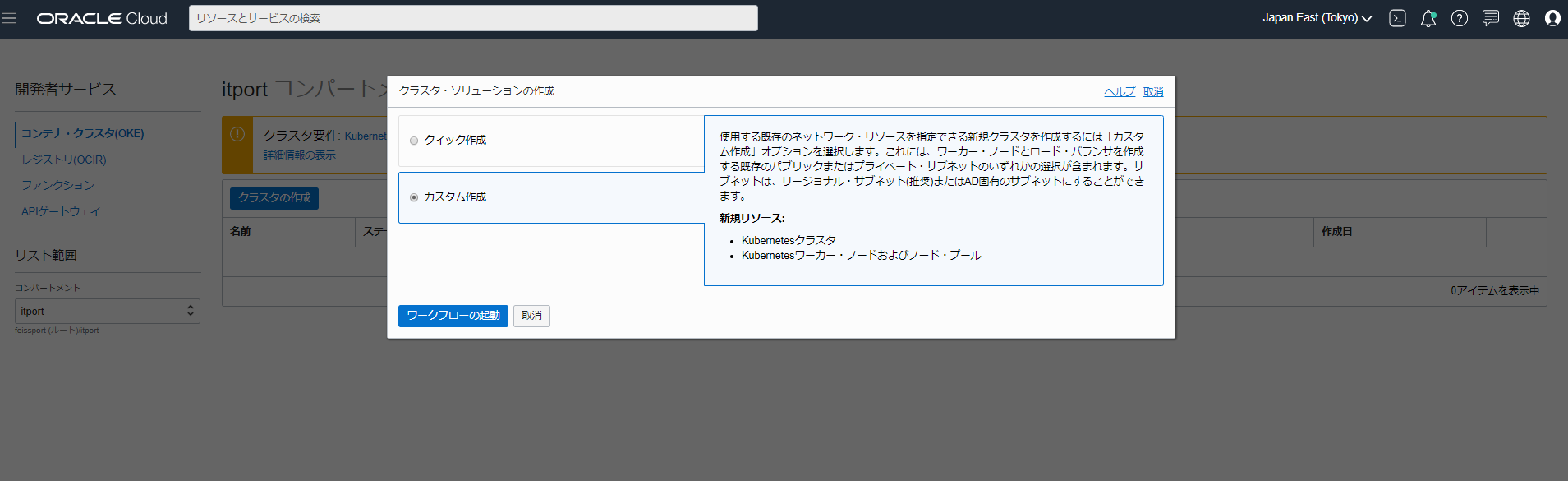The width and height of the screenshot is (1568, 481).
Task: Open レジストリ(OCIR) in sidebar
Action: (64, 160)
